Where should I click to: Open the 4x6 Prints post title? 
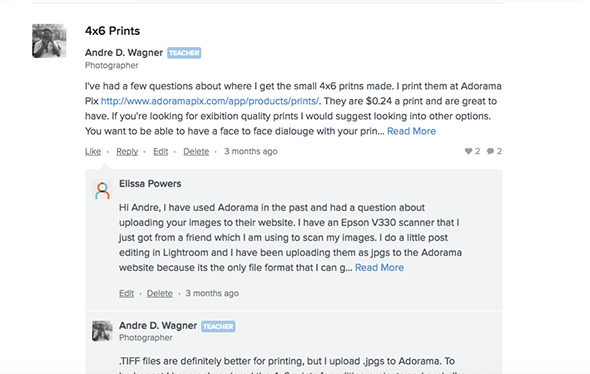(113, 31)
